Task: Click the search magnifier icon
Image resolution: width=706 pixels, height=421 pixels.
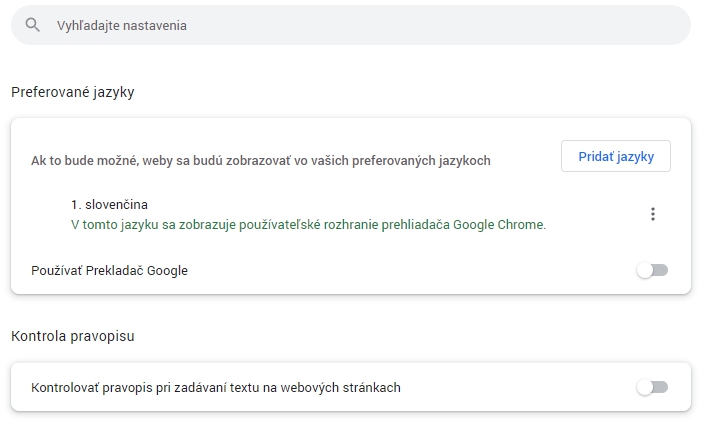Action: click(x=32, y=25)
